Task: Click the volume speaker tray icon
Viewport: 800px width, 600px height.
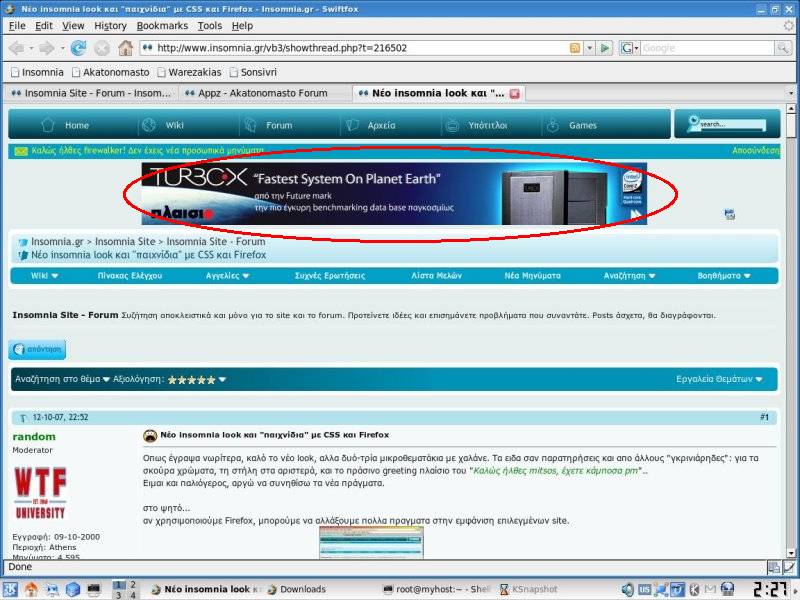Action: 628,589
